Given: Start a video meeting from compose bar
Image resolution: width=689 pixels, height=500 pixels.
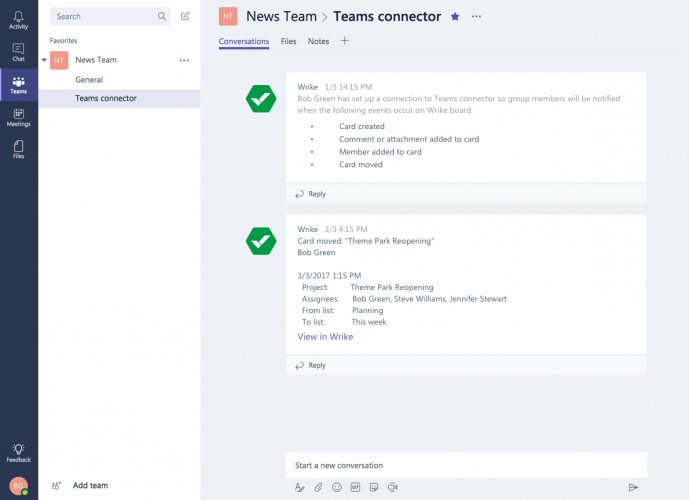Looking at the screenshot, I should point(392,487).
